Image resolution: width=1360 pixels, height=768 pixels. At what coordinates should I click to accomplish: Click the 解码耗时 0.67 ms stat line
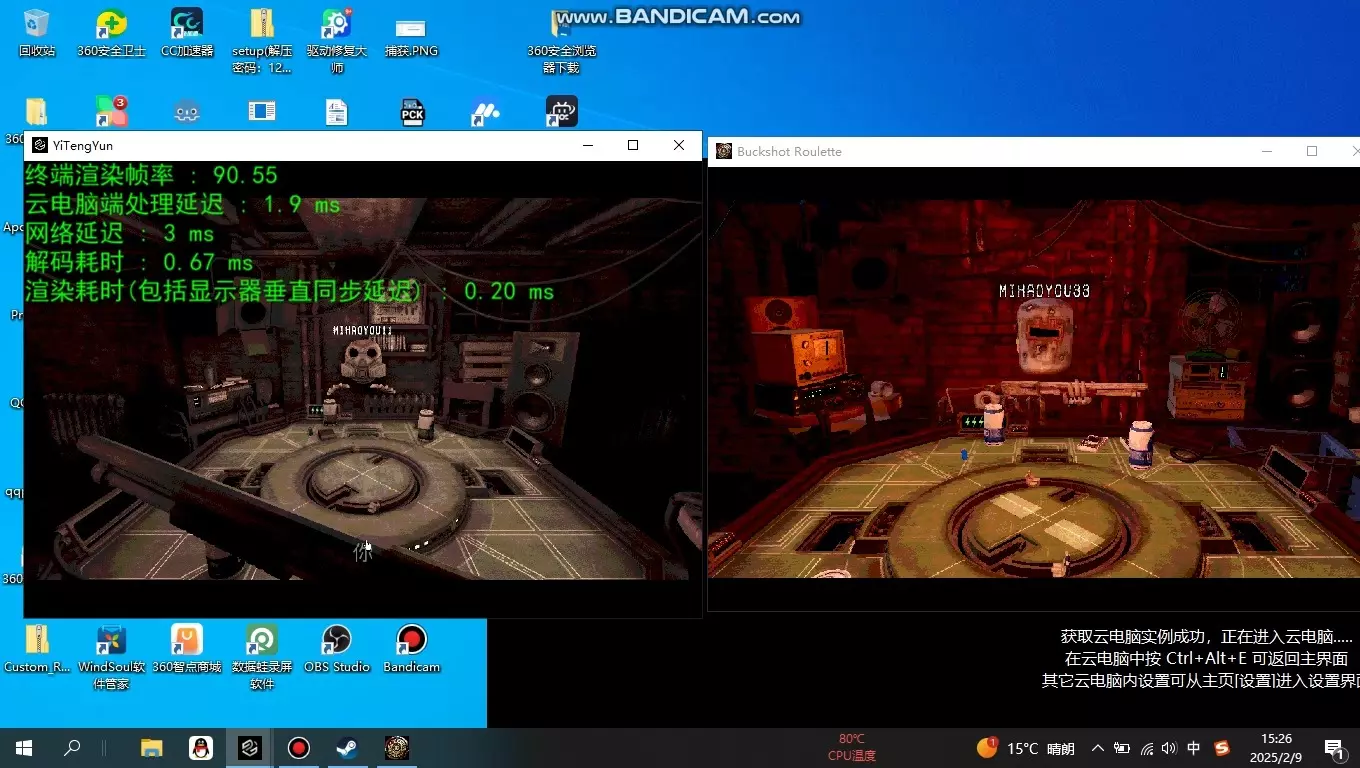(x=139, y=263)
